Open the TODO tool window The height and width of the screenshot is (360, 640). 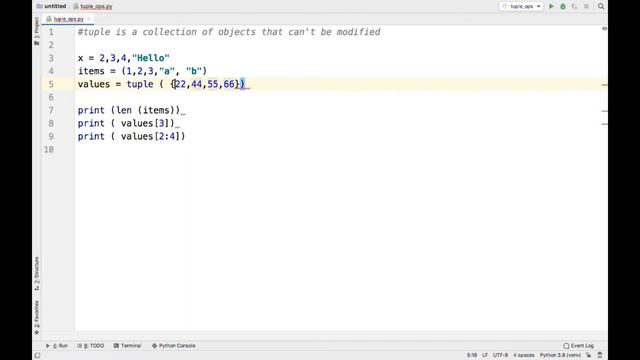pyautogui.click(x=91, y=346)
